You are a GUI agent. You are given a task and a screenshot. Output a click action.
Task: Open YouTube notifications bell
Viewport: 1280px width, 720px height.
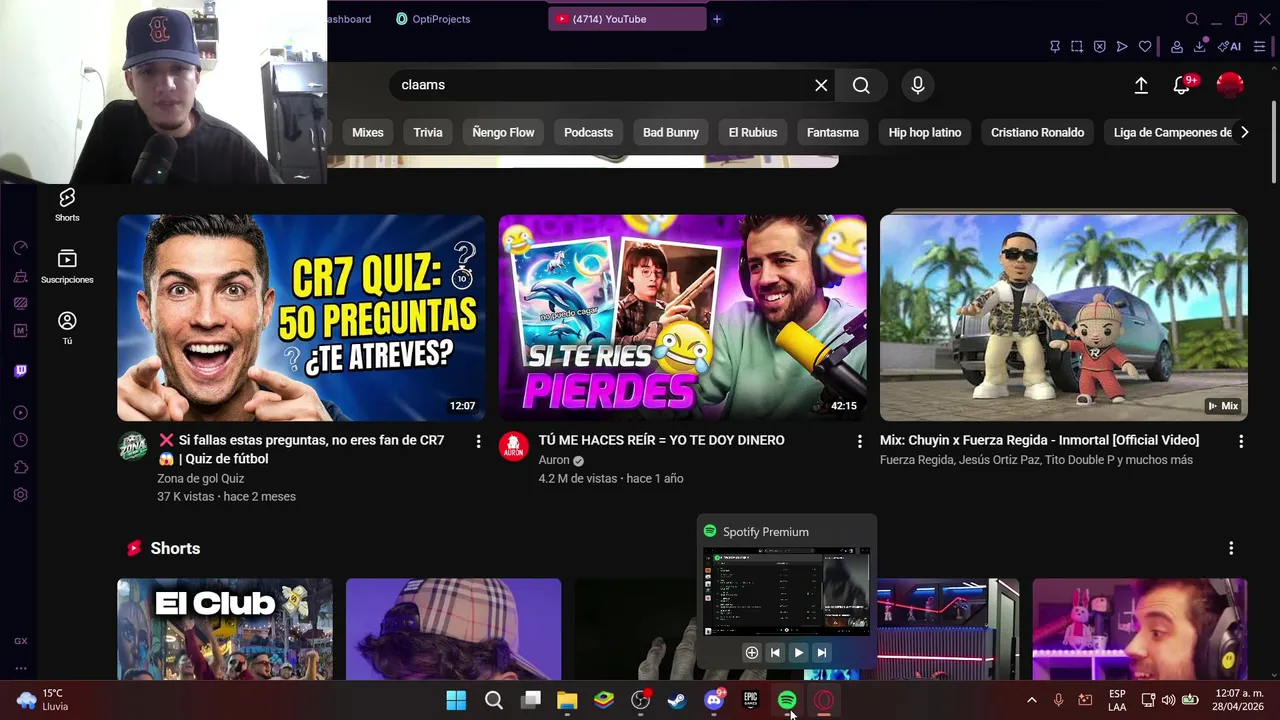click(x=1182, y=85)
